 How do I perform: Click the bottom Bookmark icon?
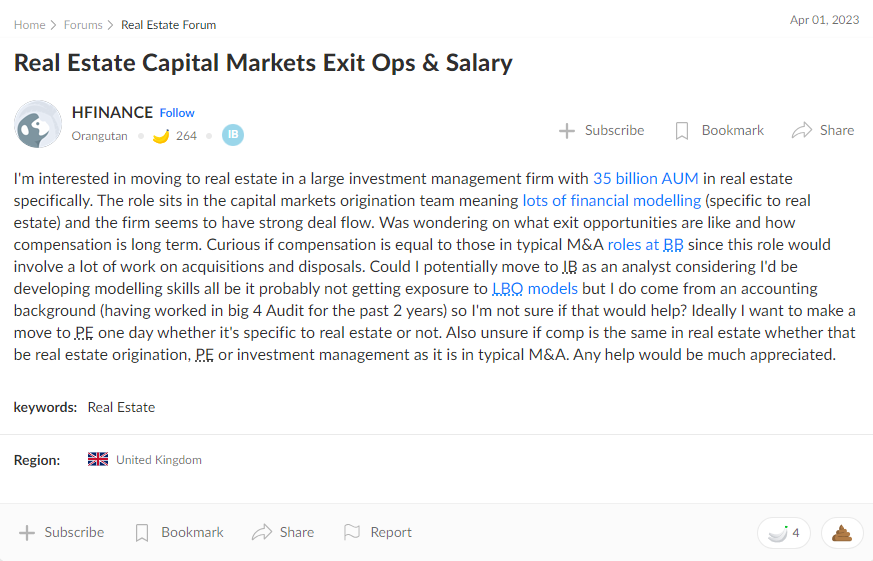click(142, 532)
